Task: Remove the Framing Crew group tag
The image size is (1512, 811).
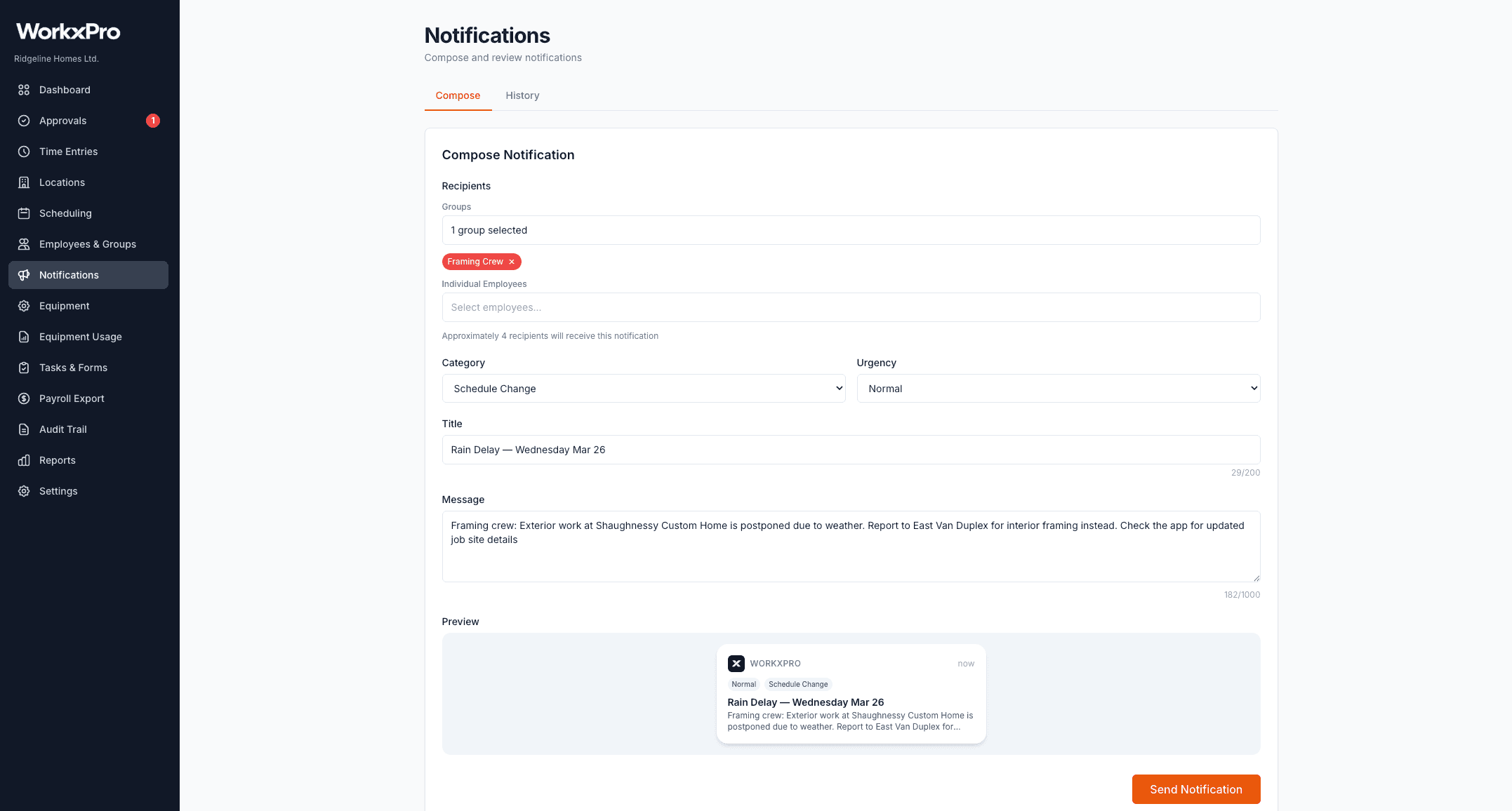Action: tap(512, 262)
